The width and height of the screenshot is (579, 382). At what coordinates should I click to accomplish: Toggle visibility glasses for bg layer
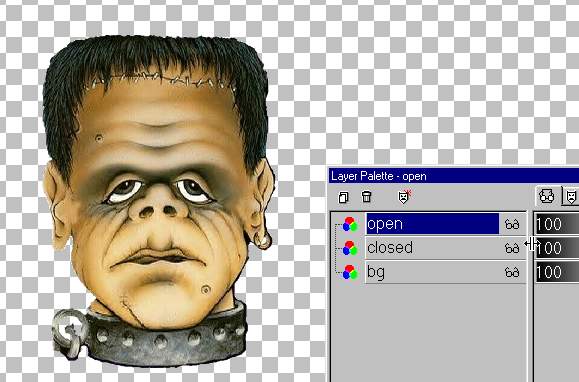[512, 273]
